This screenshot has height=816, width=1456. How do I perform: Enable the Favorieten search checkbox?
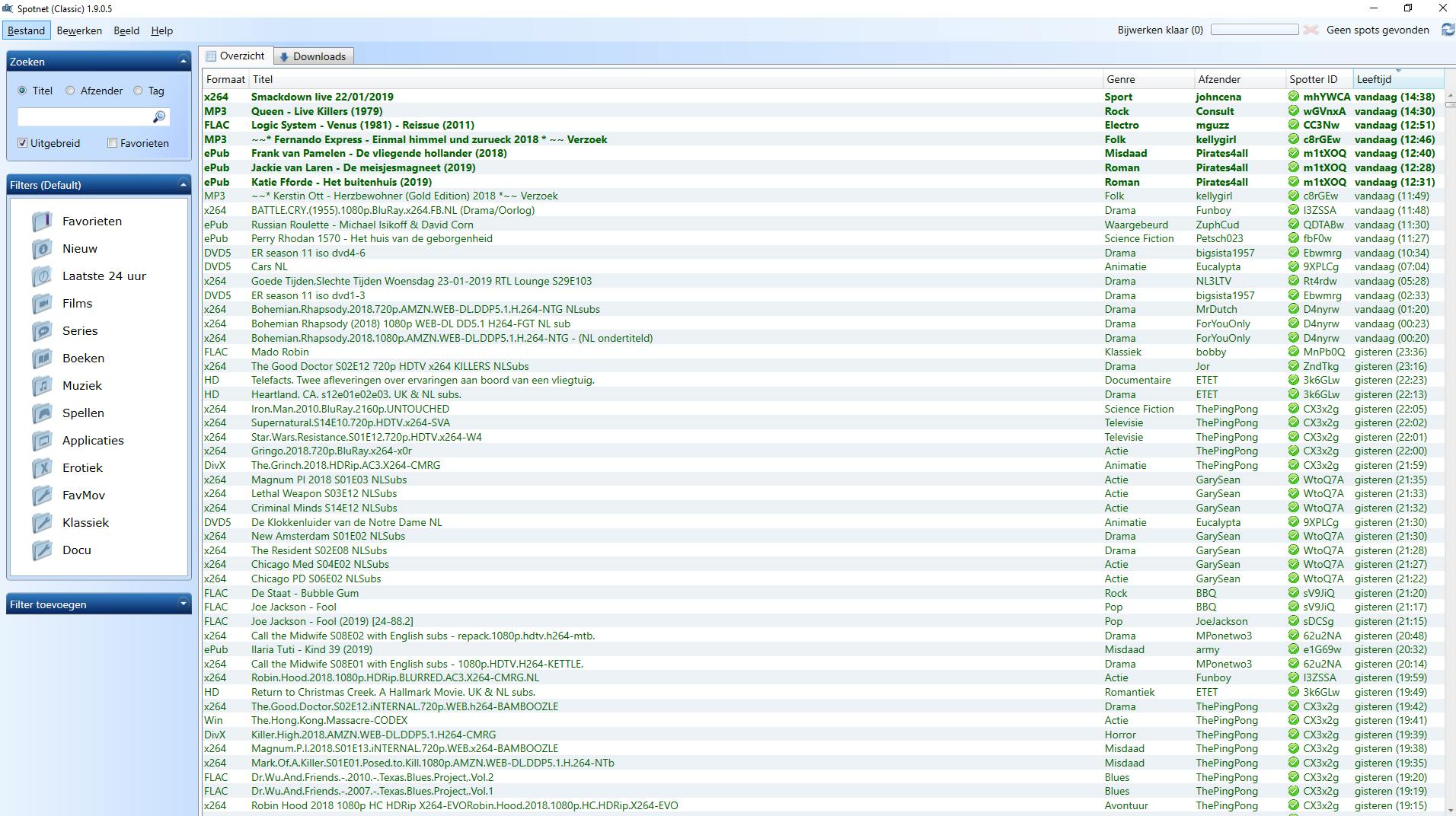pyautogui.click(x=112, y=143)
